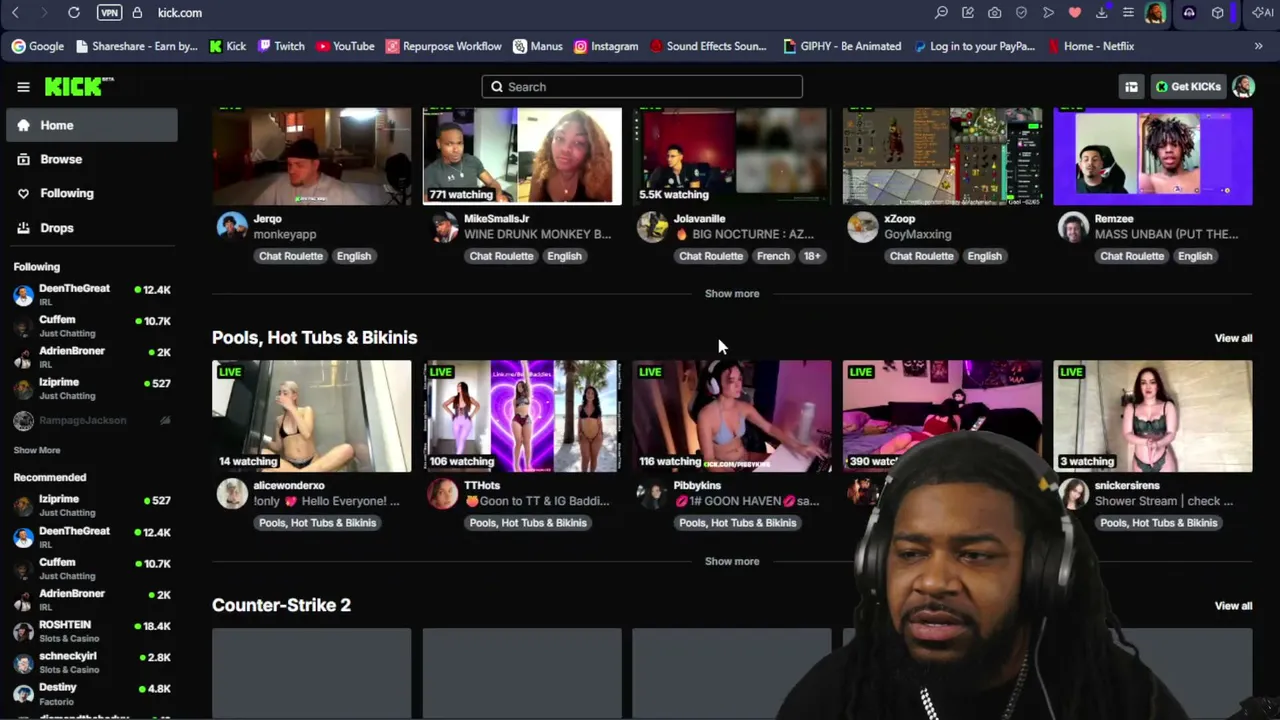Open the browser shield protection icon
The image size is (1280, 720).
[1021, 13]
